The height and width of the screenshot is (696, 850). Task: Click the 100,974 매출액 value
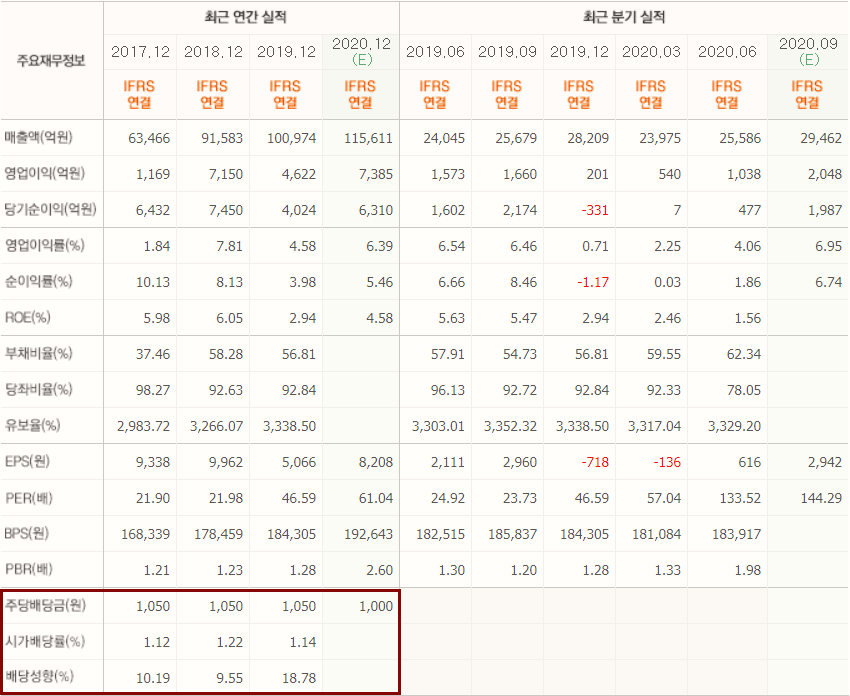pyautogui.click(x=292, y=138)
